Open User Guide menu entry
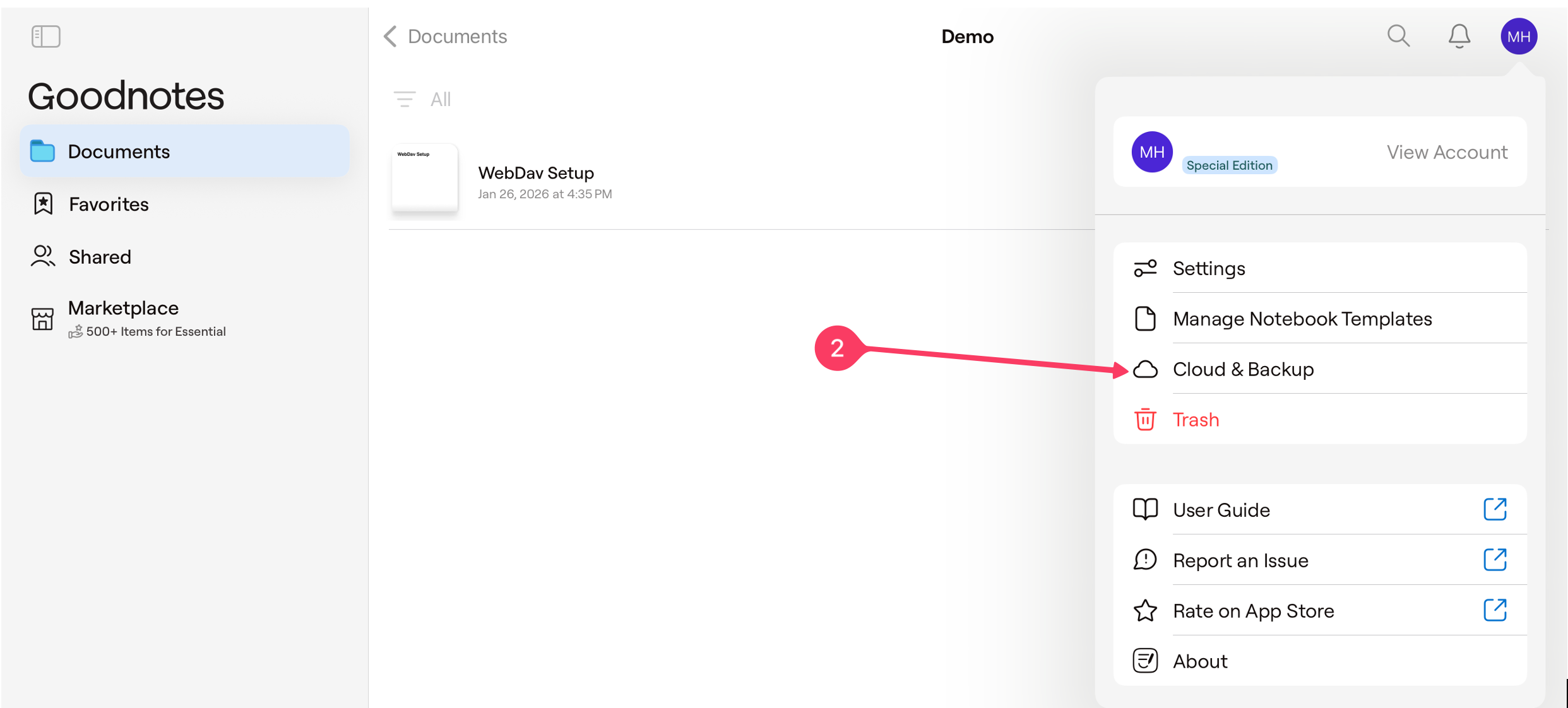The height and width of the screenshot is (708, 1568). pyautogui.click(x=1320, y=509)
